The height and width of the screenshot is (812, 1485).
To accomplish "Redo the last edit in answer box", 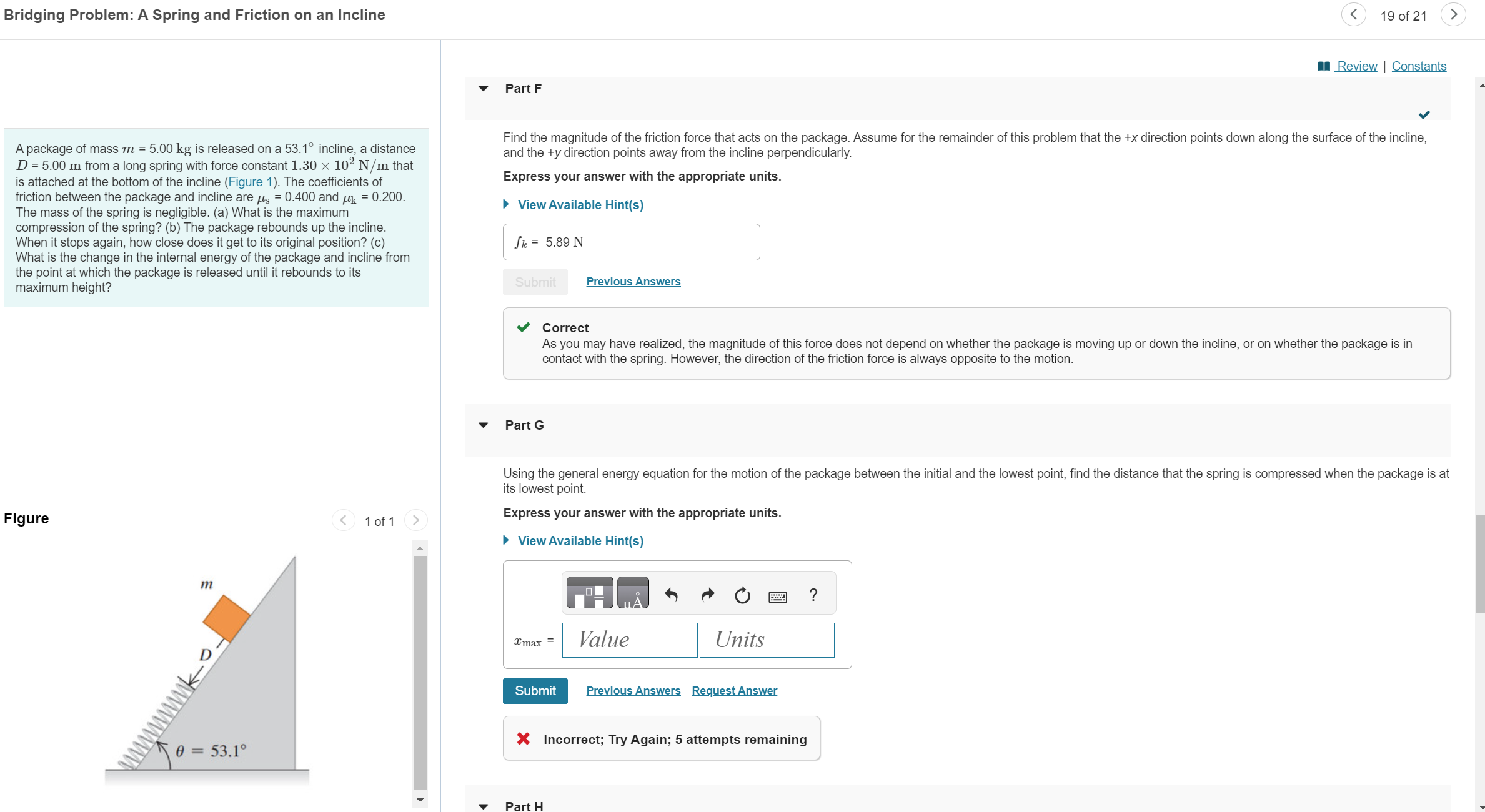I will [x=707, y=595].
